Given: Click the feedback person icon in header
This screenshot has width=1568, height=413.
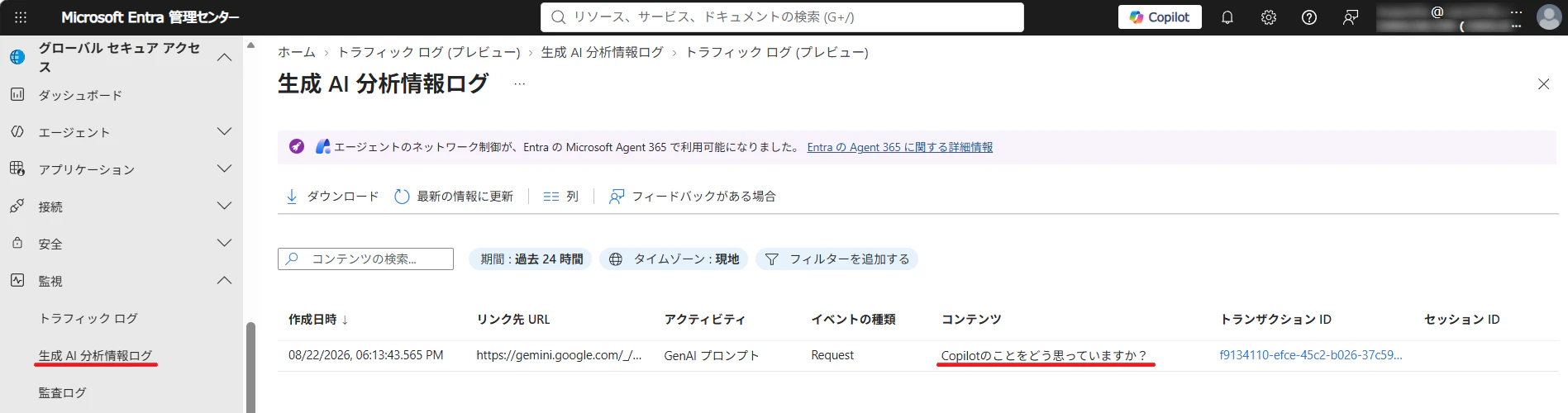Looking at the screenshot, I should pyautogui.click(x=1351, y=17).
